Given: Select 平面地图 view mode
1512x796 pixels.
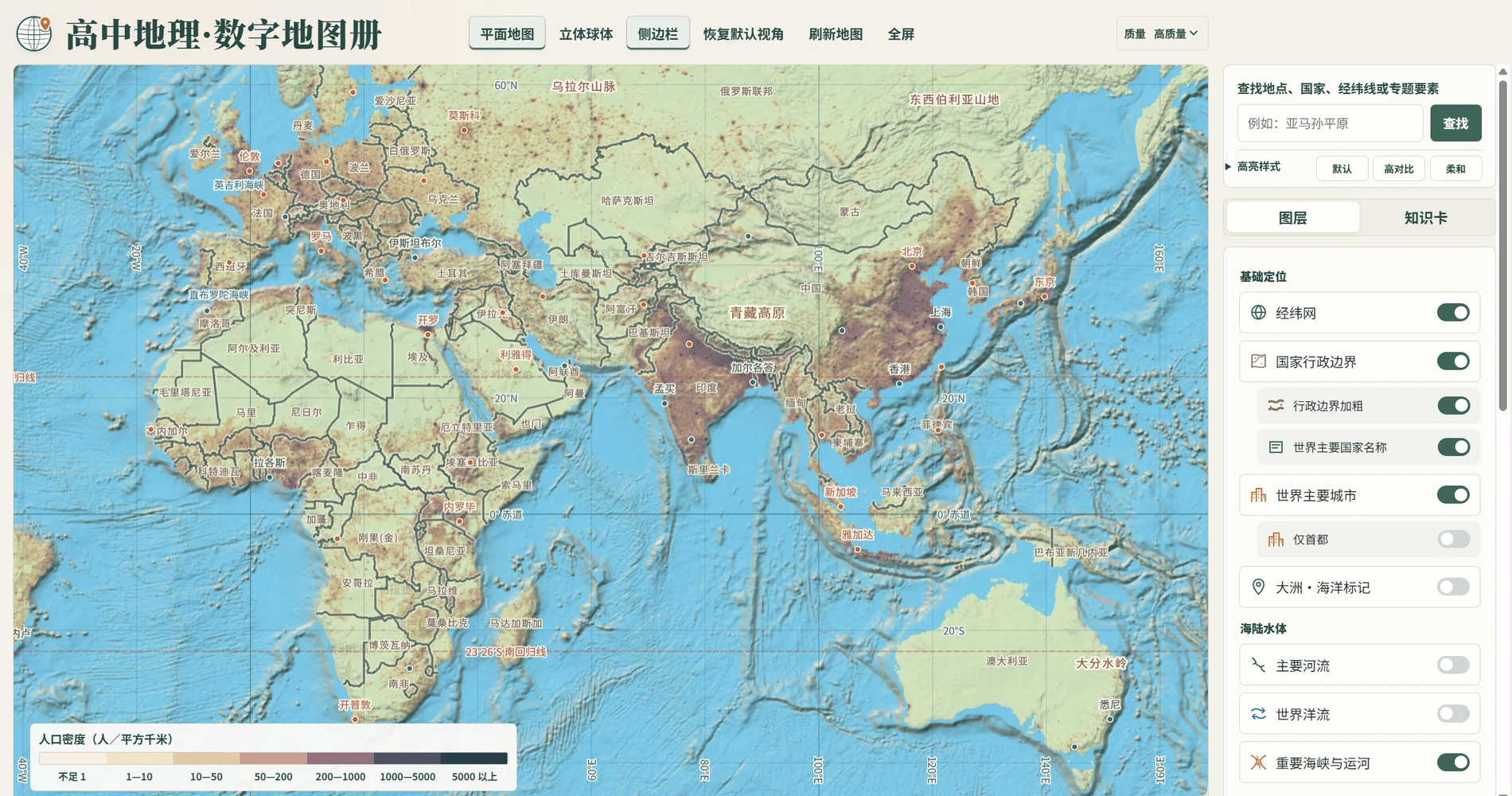Looking at the screenshot, I should click(507, 33).
